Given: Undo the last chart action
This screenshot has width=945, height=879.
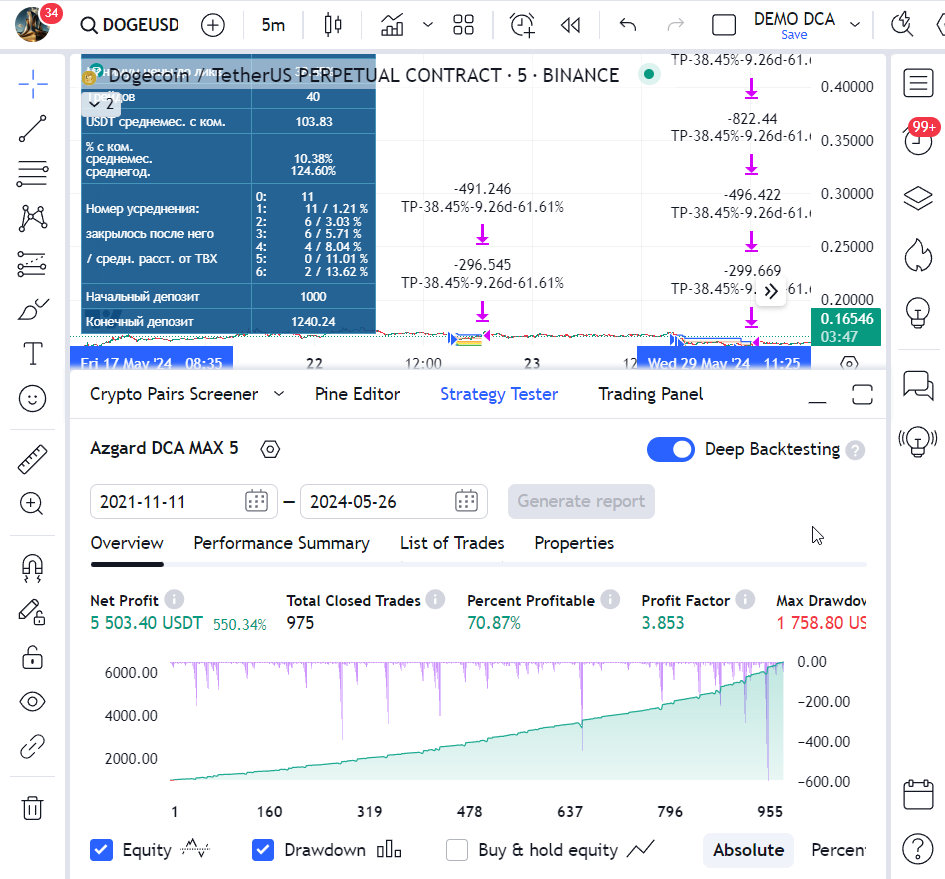Looking at the screenshot, I should coord(628,25).
